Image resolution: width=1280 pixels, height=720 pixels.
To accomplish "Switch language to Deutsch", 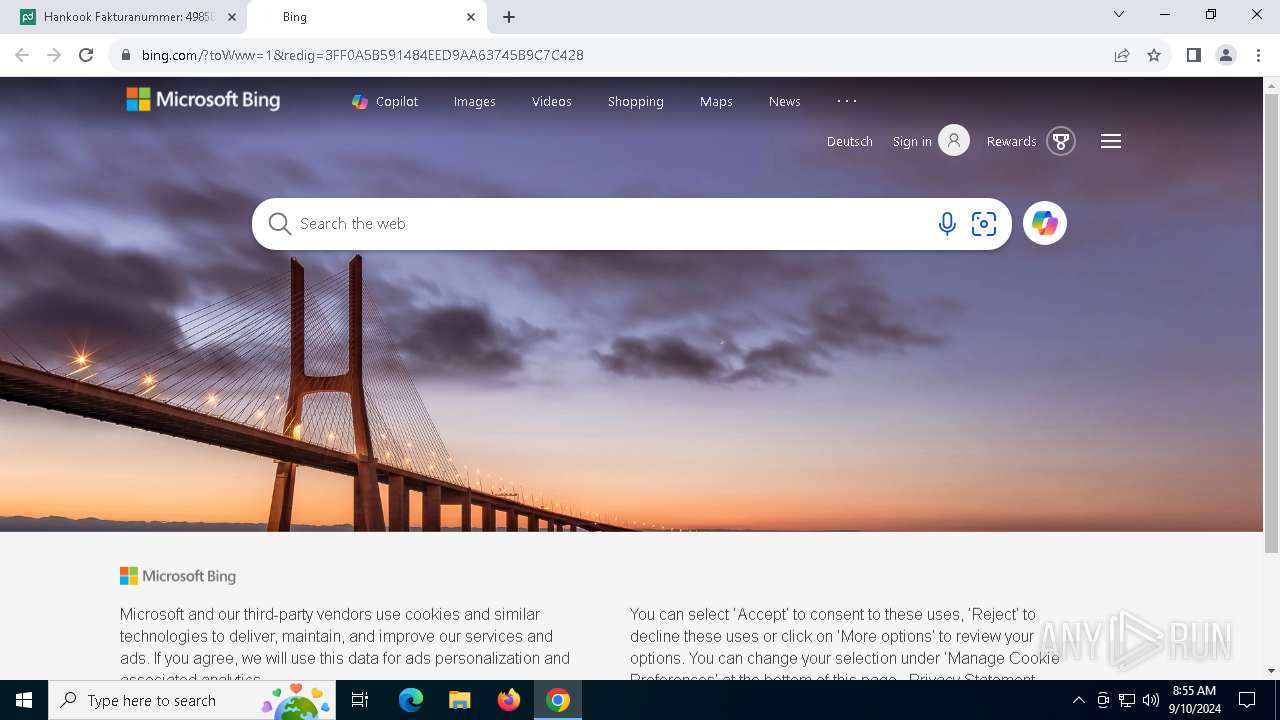I will pos(850,141).
